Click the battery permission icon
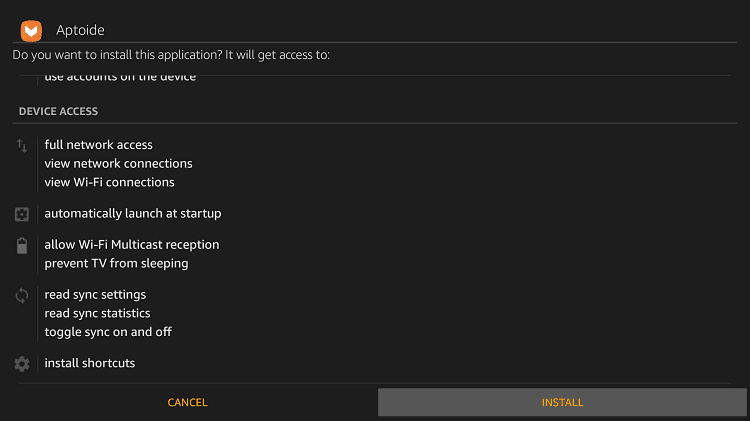 22,245
